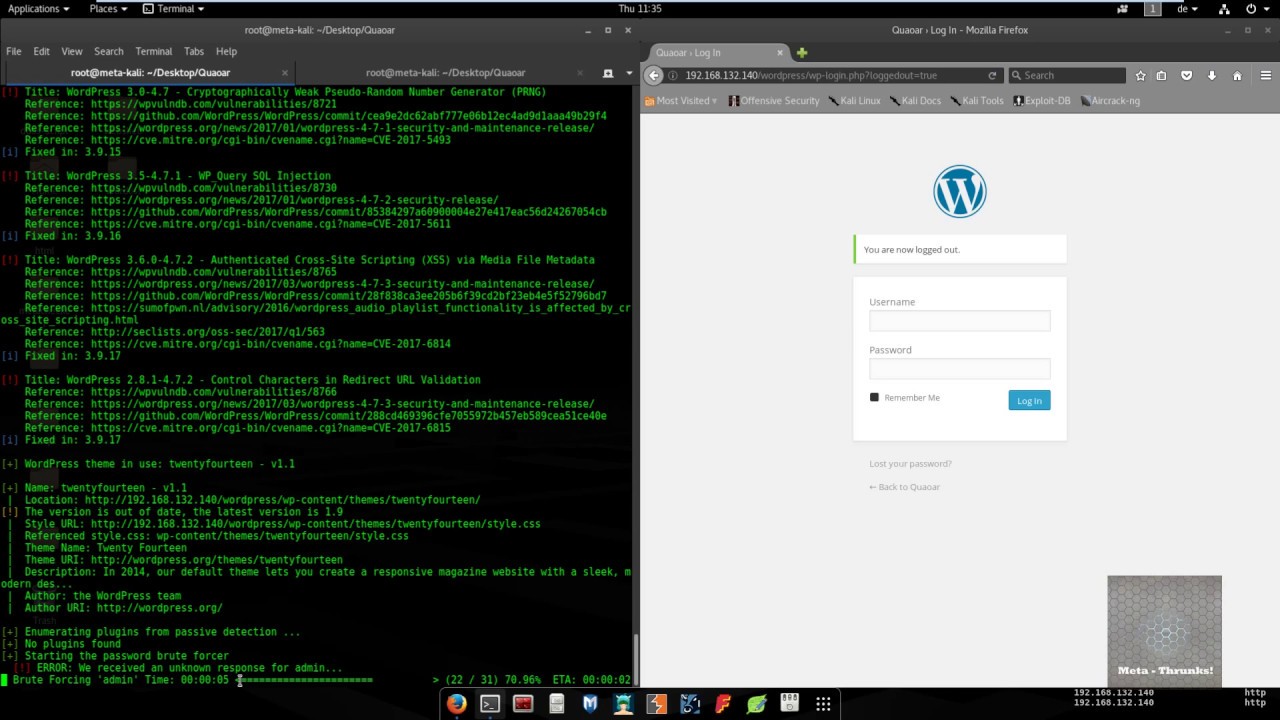Open the terminal Search menu
1280x720 pixels.
click(x=109, y=51)
